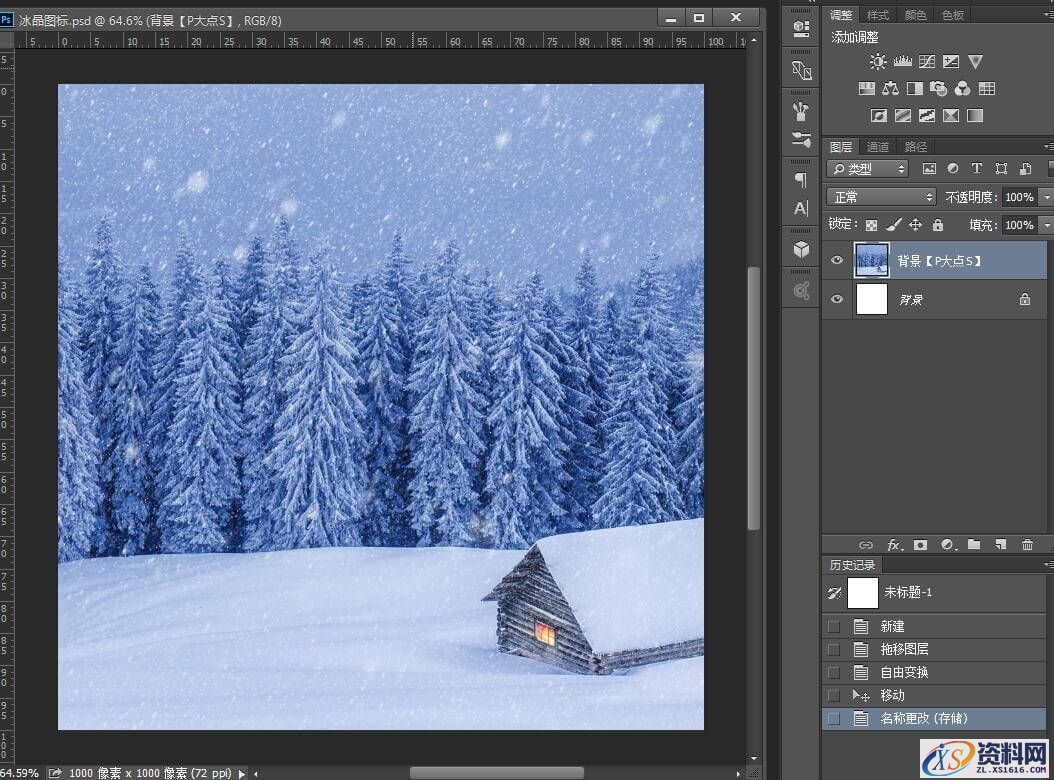The height and width of the screenshot is (780, 1054).
Task: Select the 自由变换 history state
Action: (904, 672)
